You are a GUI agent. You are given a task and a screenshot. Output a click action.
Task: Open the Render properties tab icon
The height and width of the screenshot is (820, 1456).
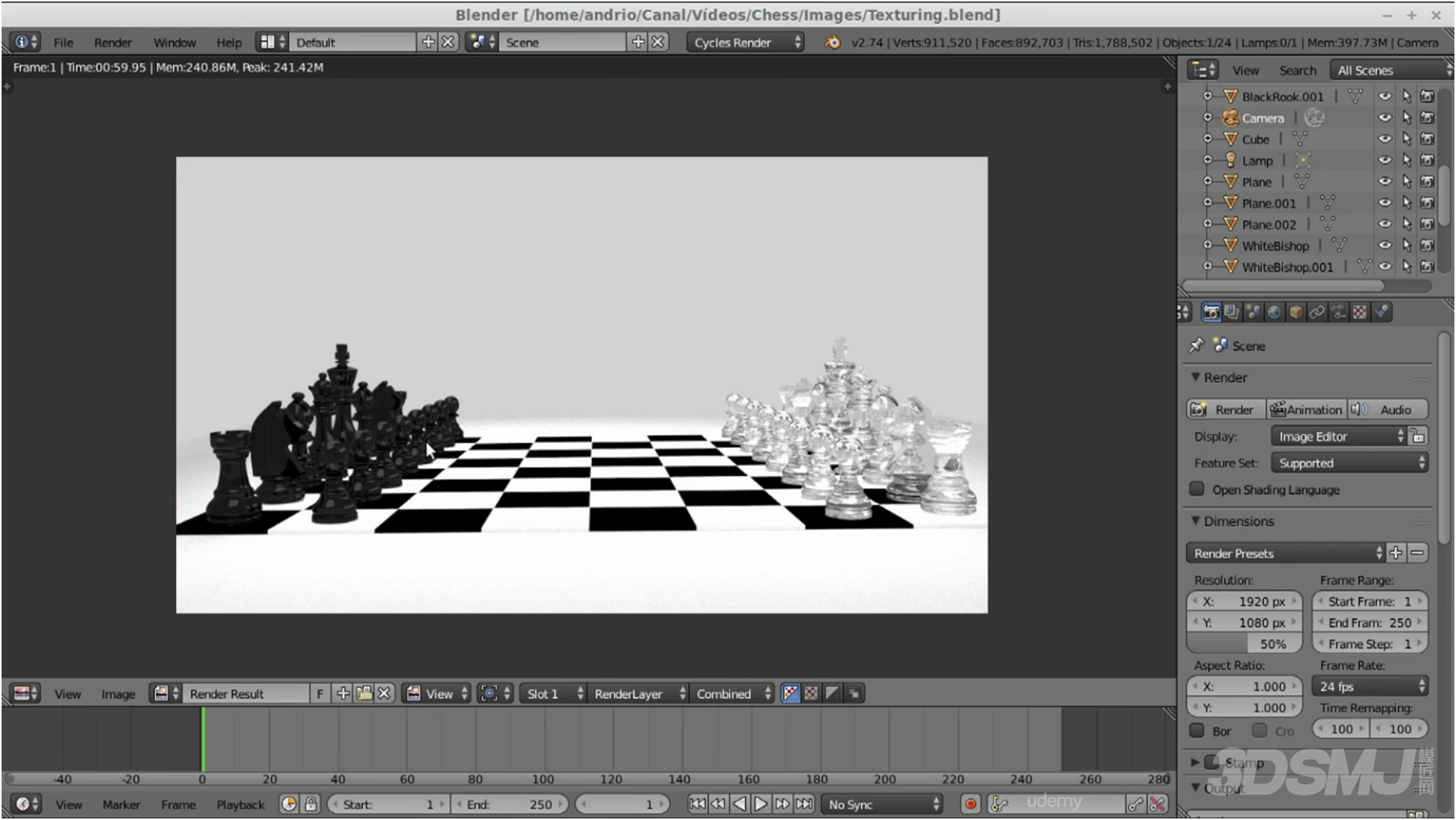pos(1211,313)
